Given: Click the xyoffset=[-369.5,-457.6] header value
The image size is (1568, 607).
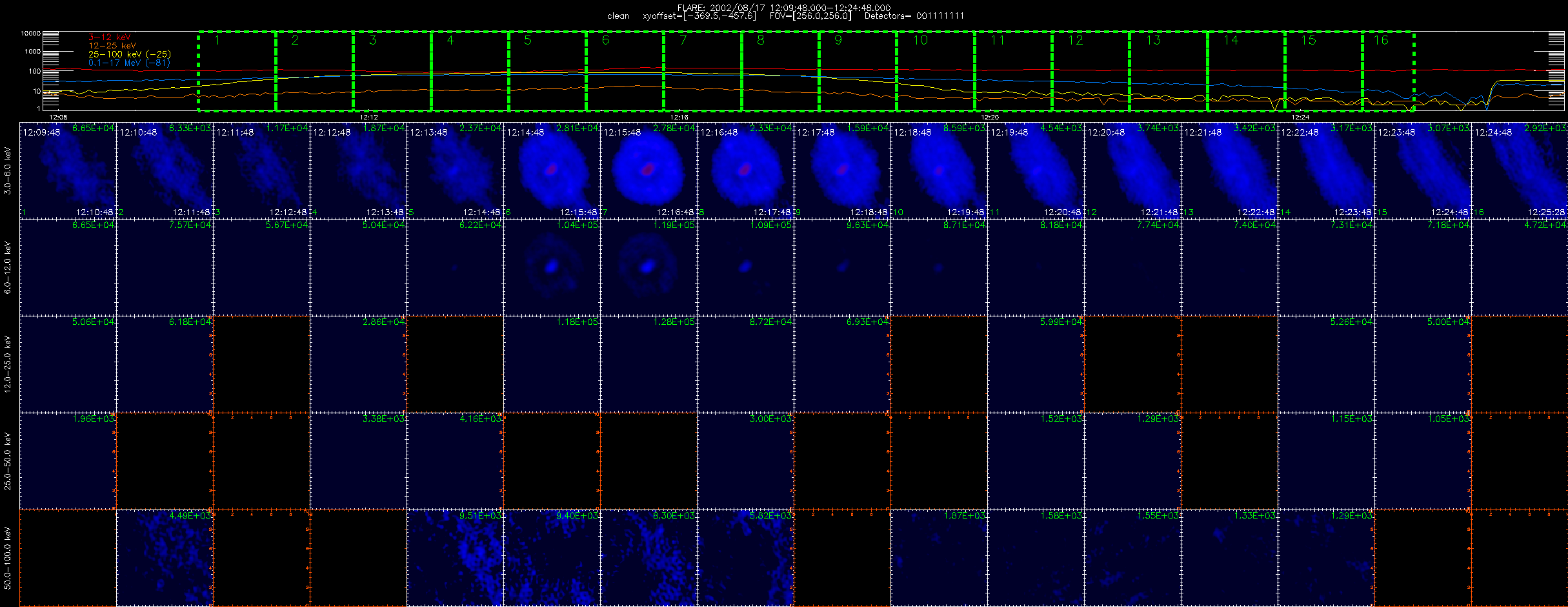Looking at the screenshot, I should pyautogui.click(x=699, y=16).
